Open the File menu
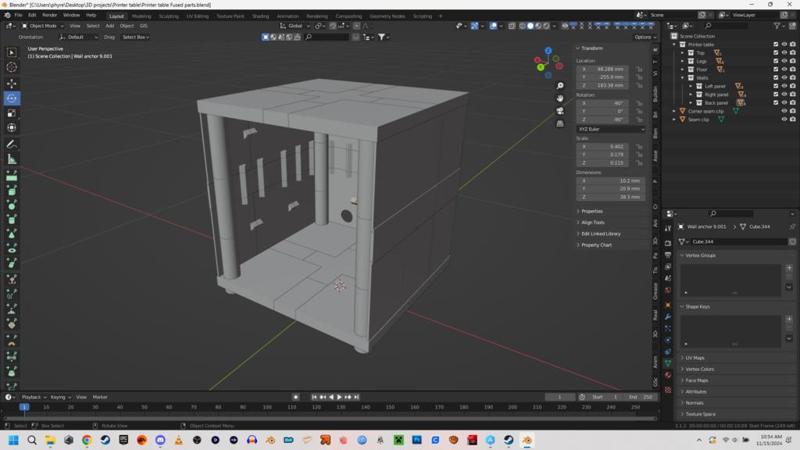The width and height of the screenshot is (800, 450). click(x=18, y=15)
